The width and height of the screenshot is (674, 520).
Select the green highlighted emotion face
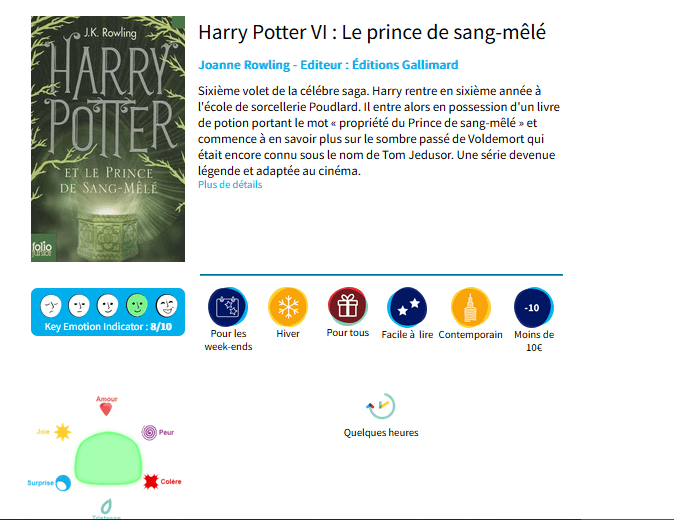[x=137, y=306]
